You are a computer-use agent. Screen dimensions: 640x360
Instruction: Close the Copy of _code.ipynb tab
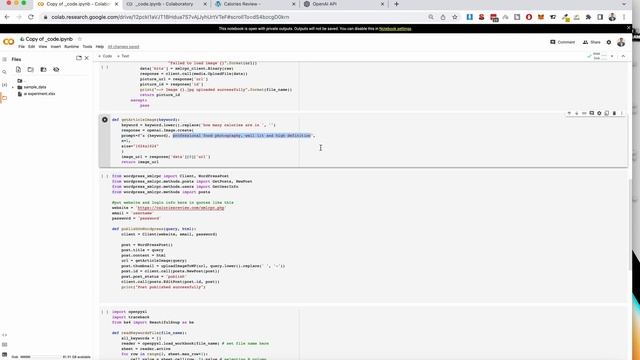point(116,4)
